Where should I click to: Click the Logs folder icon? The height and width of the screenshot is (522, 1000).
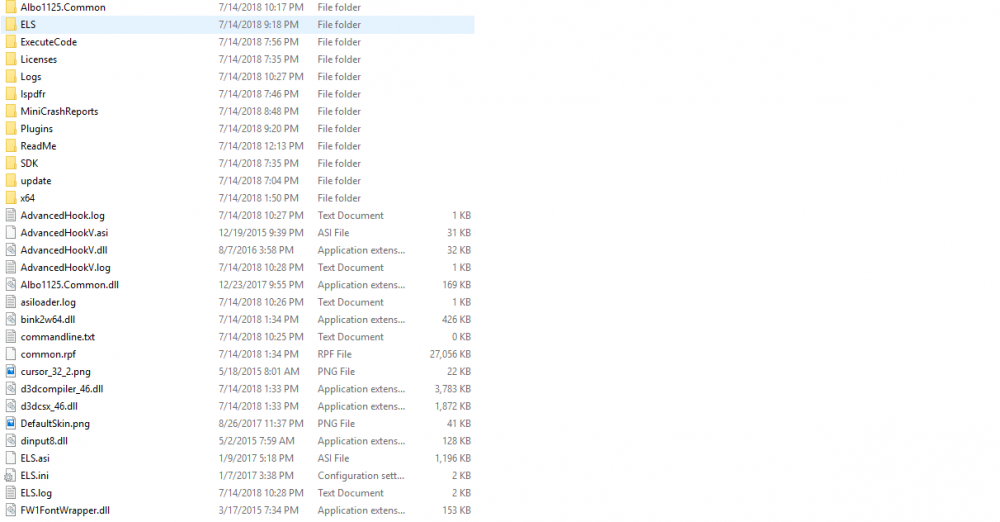10,76
